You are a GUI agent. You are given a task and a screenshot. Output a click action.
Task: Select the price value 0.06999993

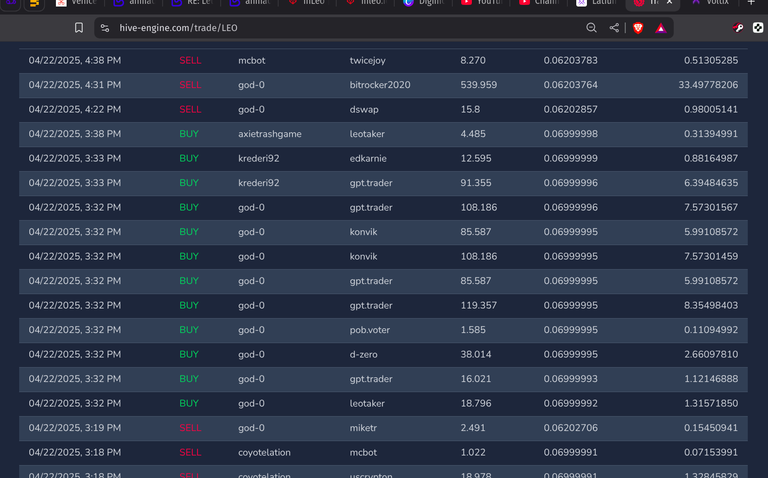571,379
